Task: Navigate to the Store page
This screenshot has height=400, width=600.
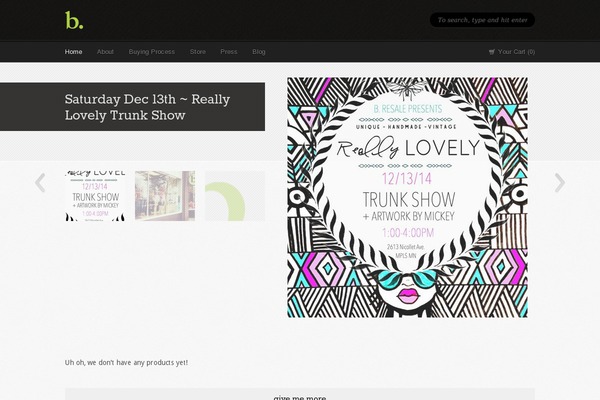Action: tap(198, 52)
